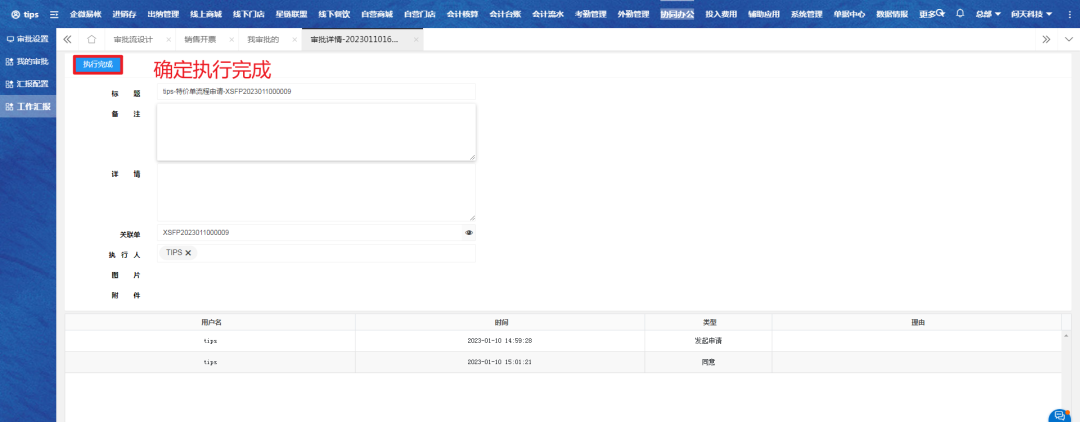This screenshot has height=422, width=1080.
Task: Open the 协同办公 menu
Action: pos(677,14)
